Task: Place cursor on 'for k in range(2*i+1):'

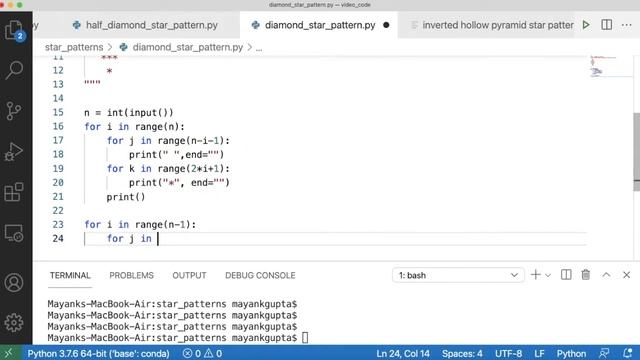Action: [x=168, y=169]
